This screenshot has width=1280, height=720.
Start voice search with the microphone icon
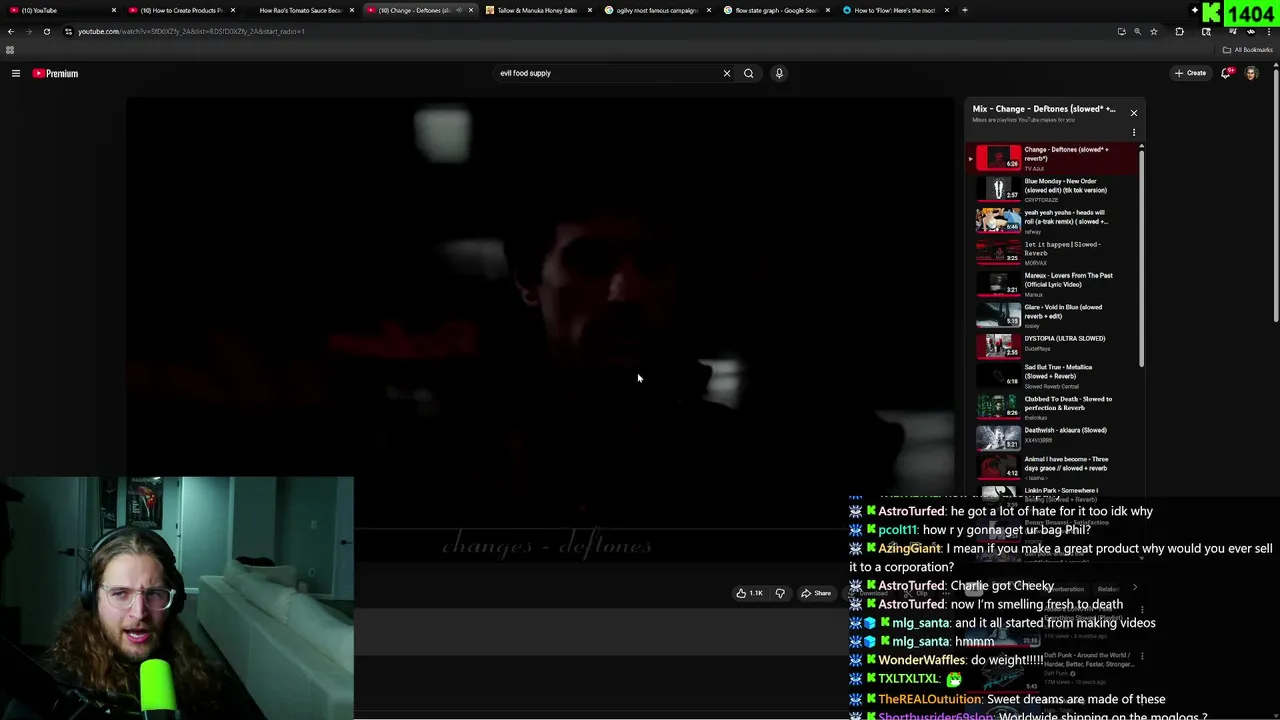779,73
